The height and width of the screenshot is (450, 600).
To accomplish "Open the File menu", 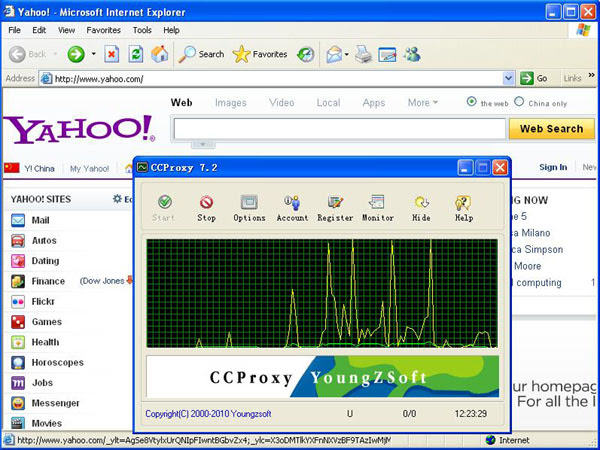I will [x=15, y=30].
